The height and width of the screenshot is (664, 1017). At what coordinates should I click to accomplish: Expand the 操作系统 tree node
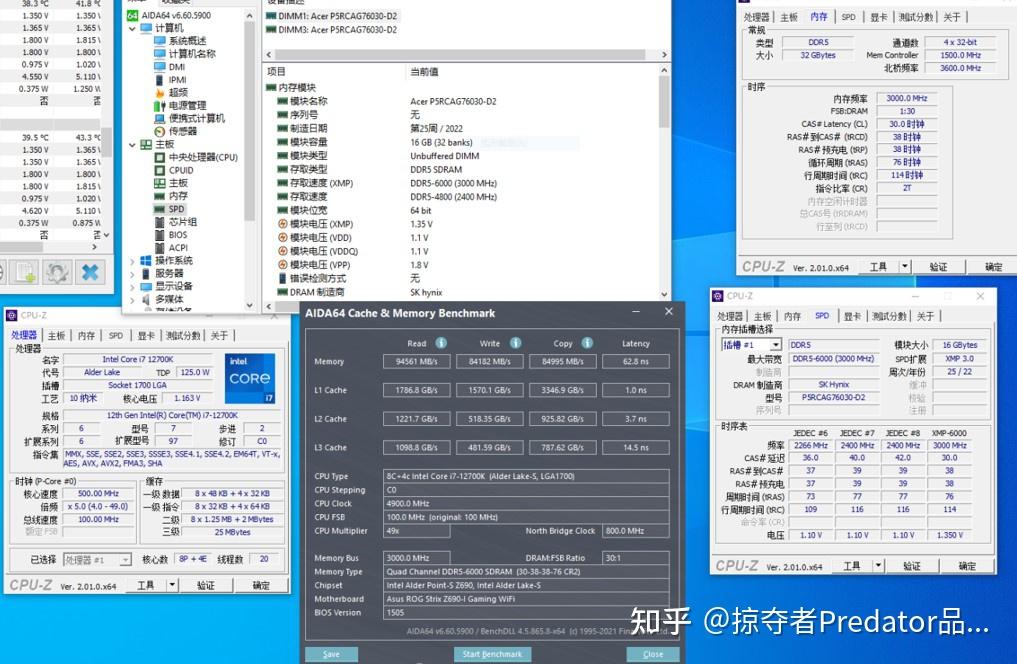(x=132, y=261)
